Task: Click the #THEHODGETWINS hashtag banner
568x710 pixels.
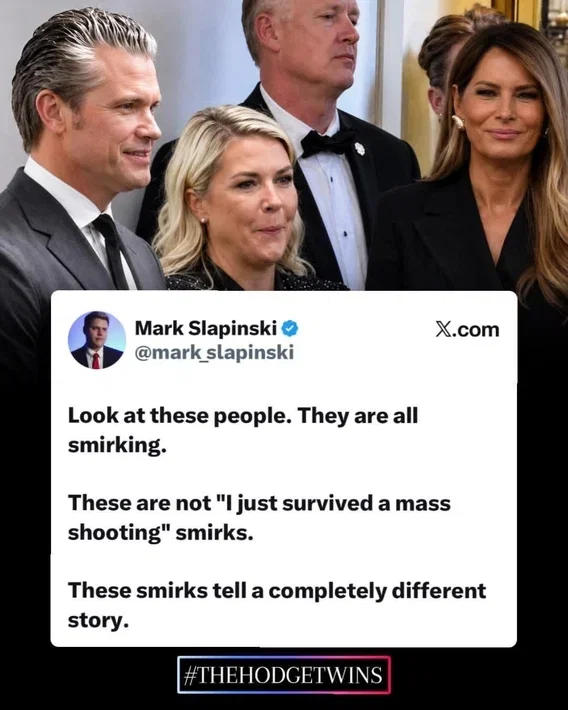Action: [284, 675]
